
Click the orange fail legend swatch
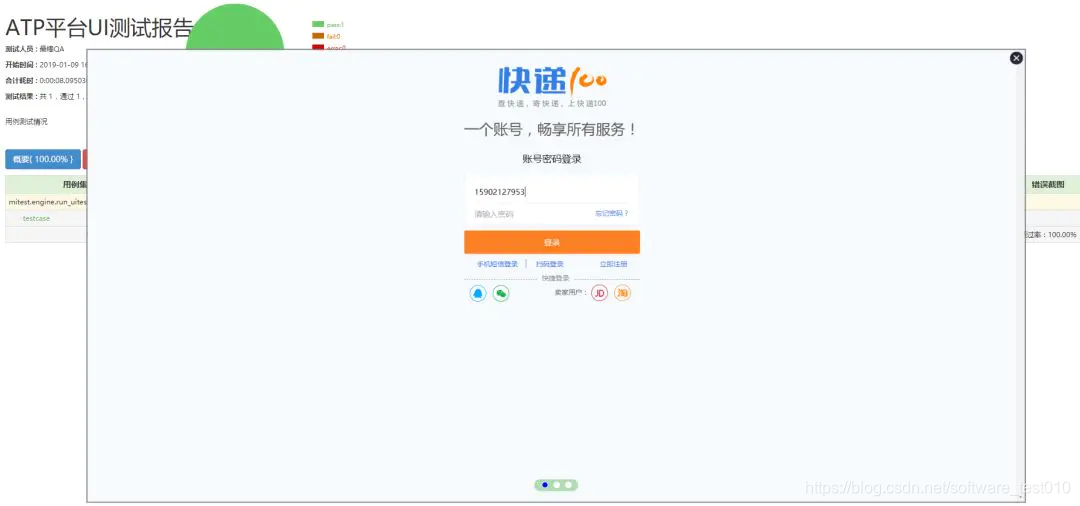click(x=318, y=36)
